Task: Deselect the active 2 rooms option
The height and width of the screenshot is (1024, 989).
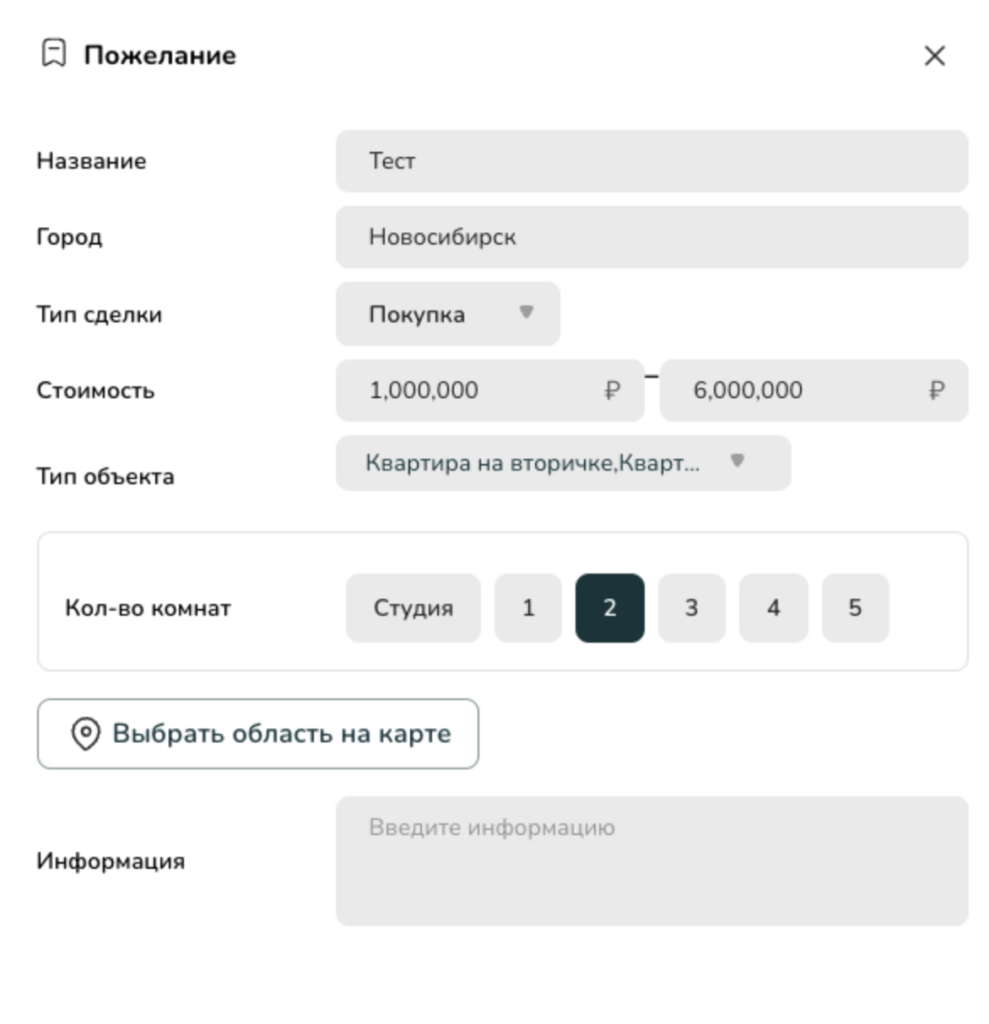Action: (610, 608)
